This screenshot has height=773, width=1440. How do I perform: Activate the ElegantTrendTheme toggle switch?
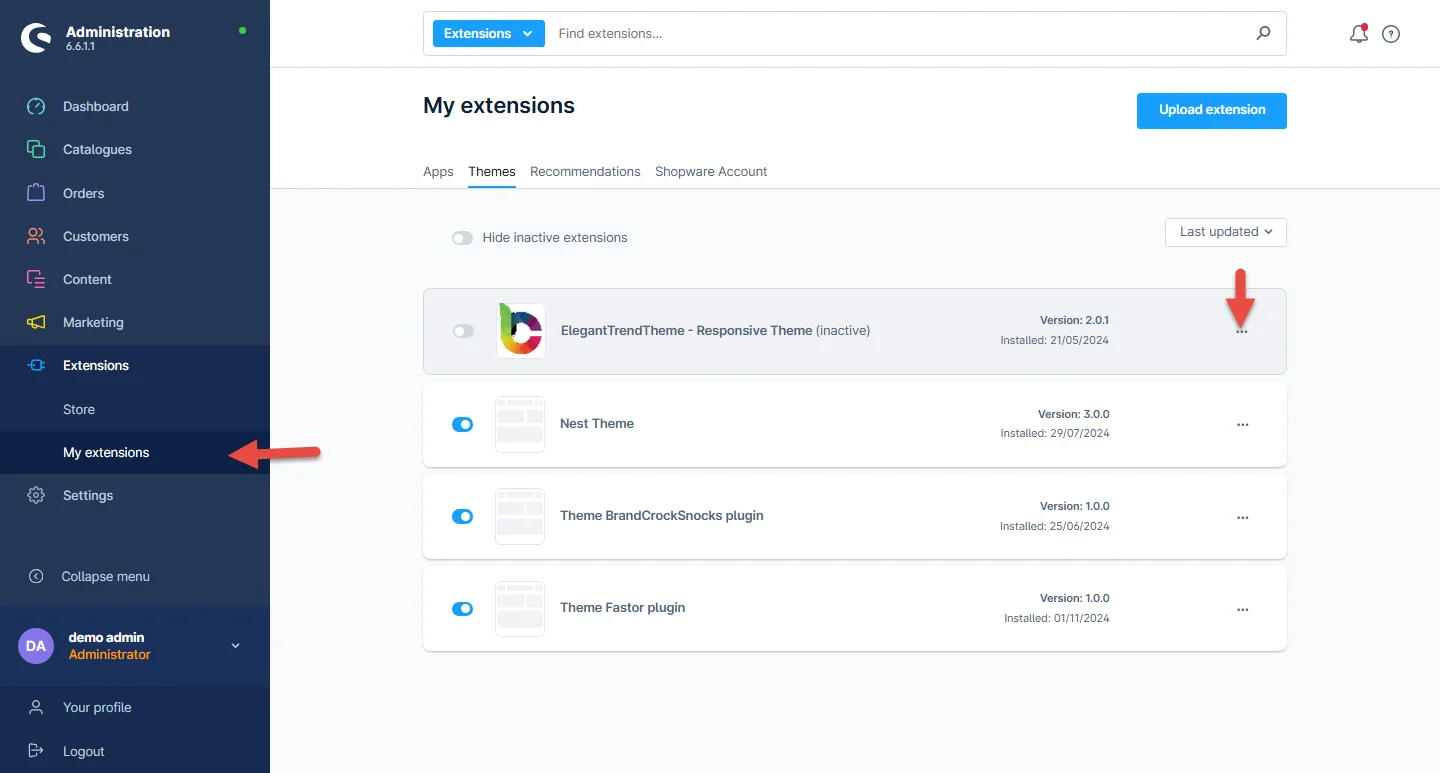tap(463, 331)
